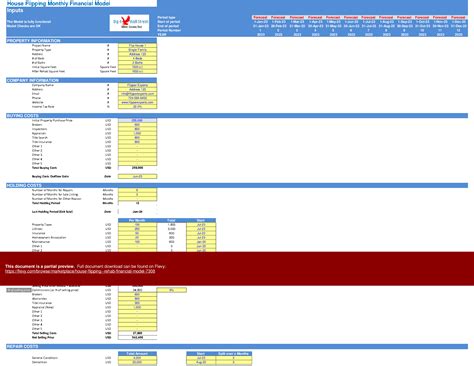Edit the commission percentage cell
Image resolution: width=474 pixels, height=366 pixels.
click(x=171, y=290)
